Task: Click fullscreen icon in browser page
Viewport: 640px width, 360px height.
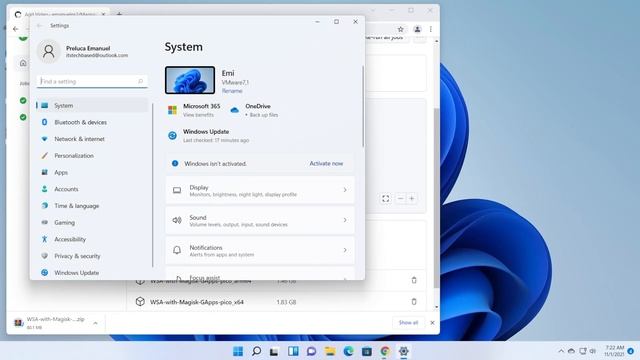Action: tap(386, 198)
